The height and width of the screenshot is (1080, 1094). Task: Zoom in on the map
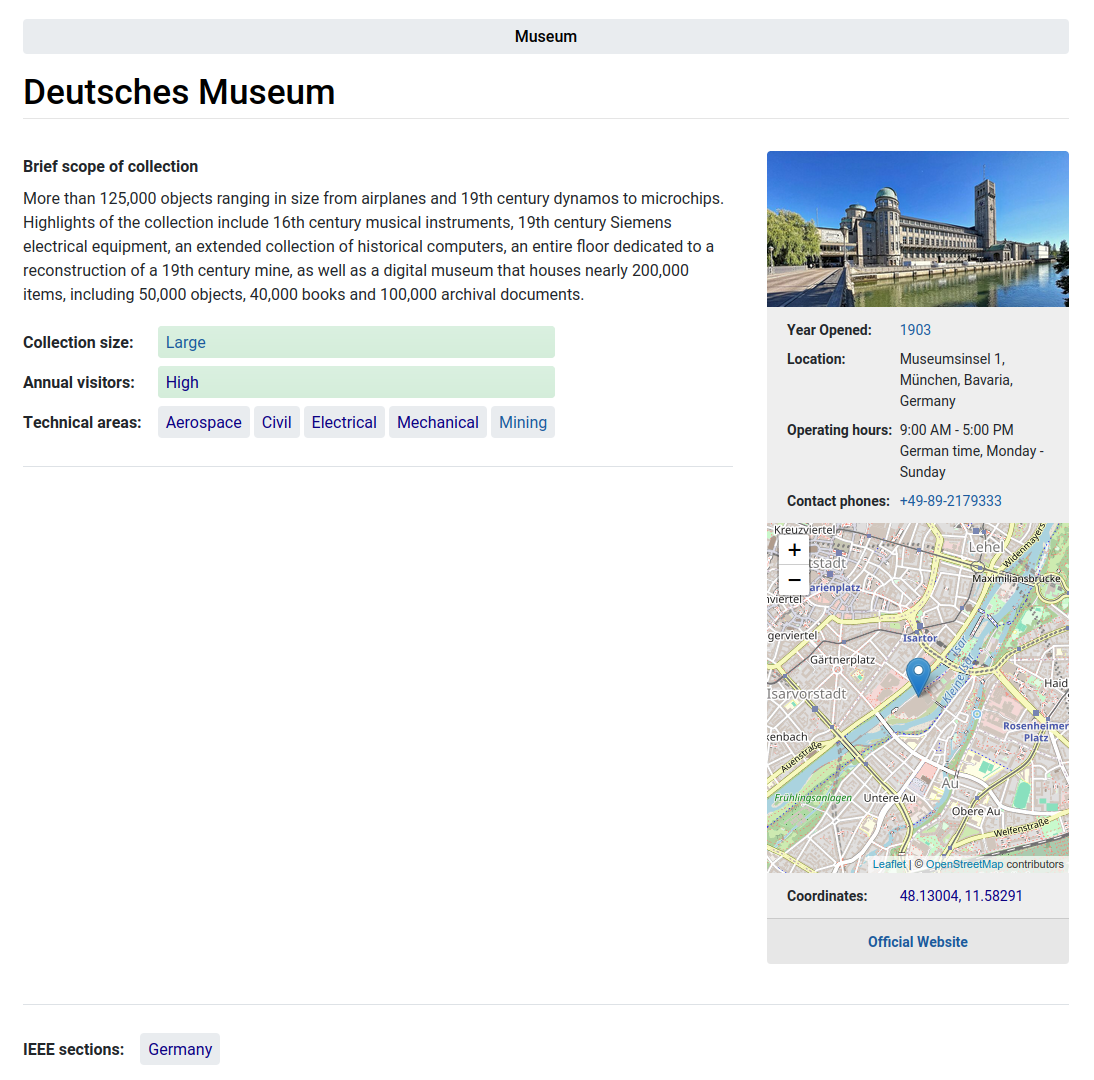coord(794,550)
